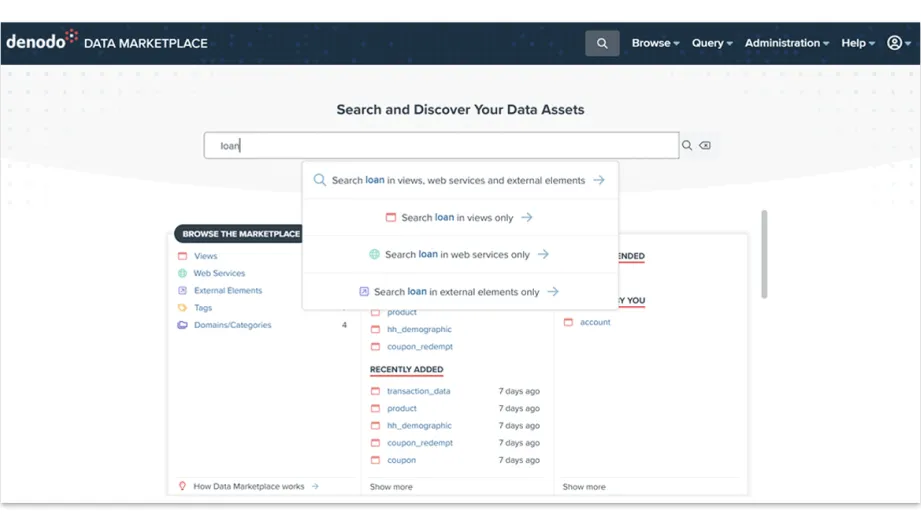Open the product view above hh_demographic
The image size is (921, 528).
(402, 312)
